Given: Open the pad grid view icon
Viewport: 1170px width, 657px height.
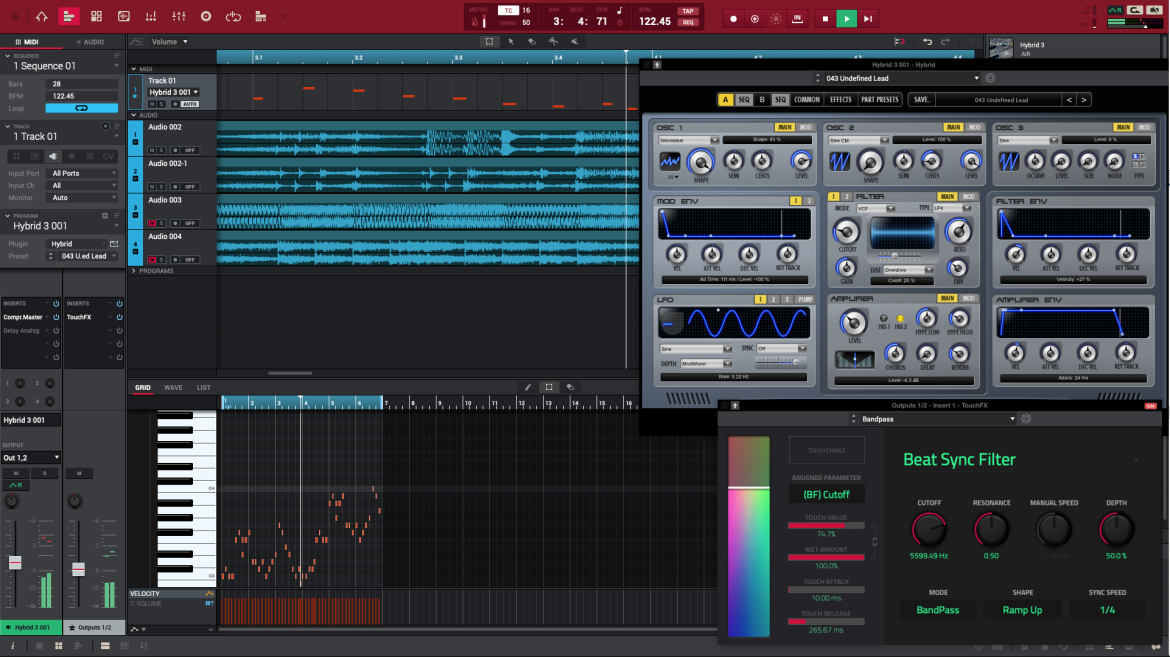Looking at the screenshot, I should 96,16.
